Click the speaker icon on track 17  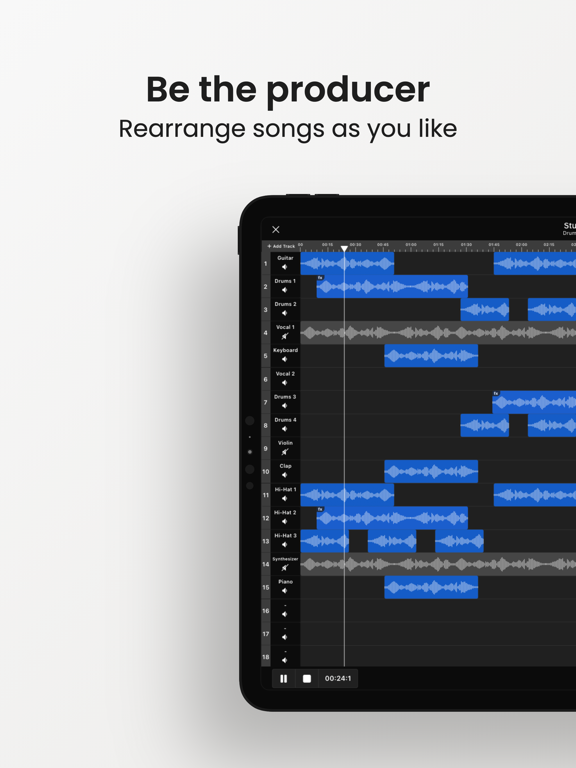tap(285, 637)
